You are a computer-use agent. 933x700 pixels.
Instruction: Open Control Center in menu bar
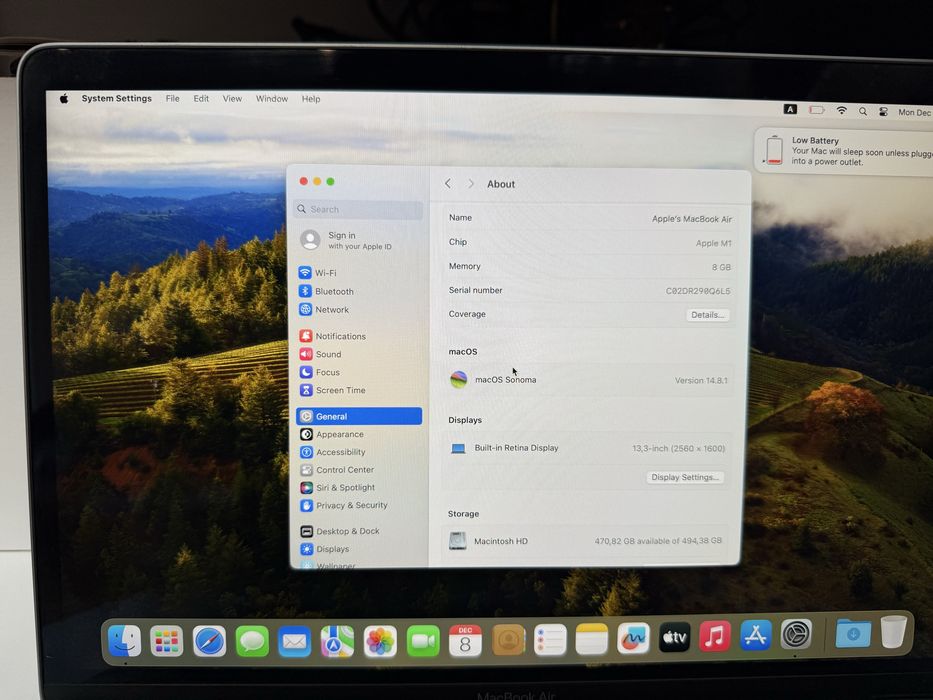pyautogui.click(x=884, y=111)
